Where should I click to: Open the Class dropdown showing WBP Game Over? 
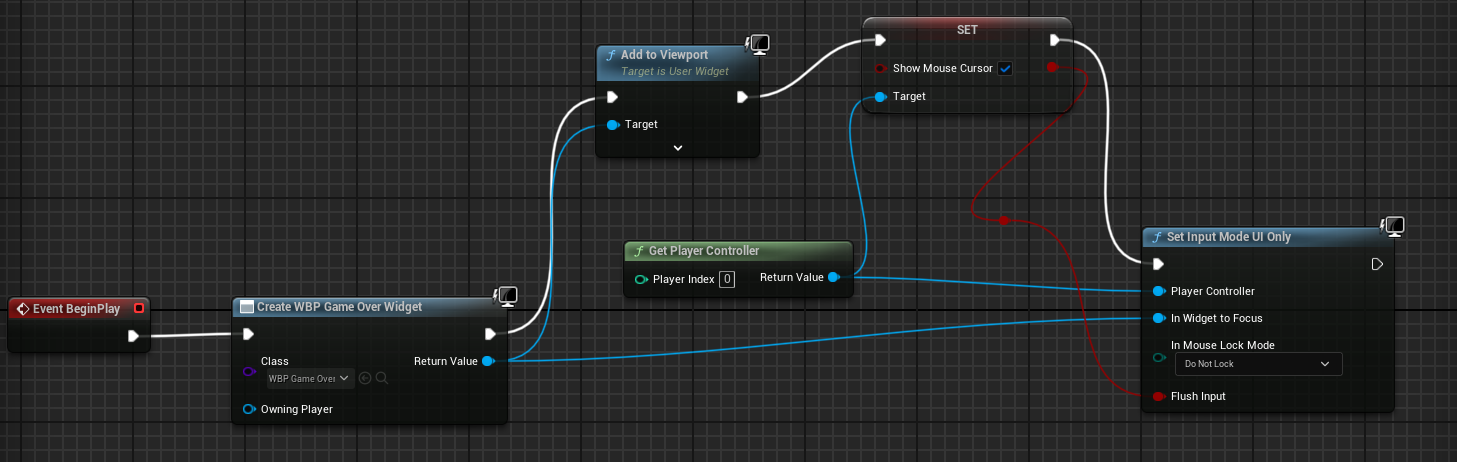click(x=311, y=378)
